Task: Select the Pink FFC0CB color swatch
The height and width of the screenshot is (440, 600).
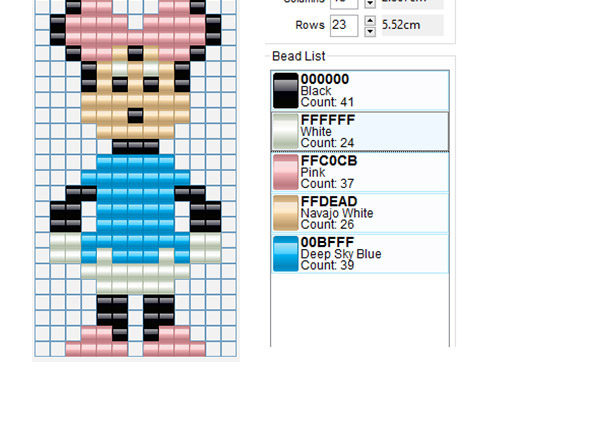Action: click(285, 172)
